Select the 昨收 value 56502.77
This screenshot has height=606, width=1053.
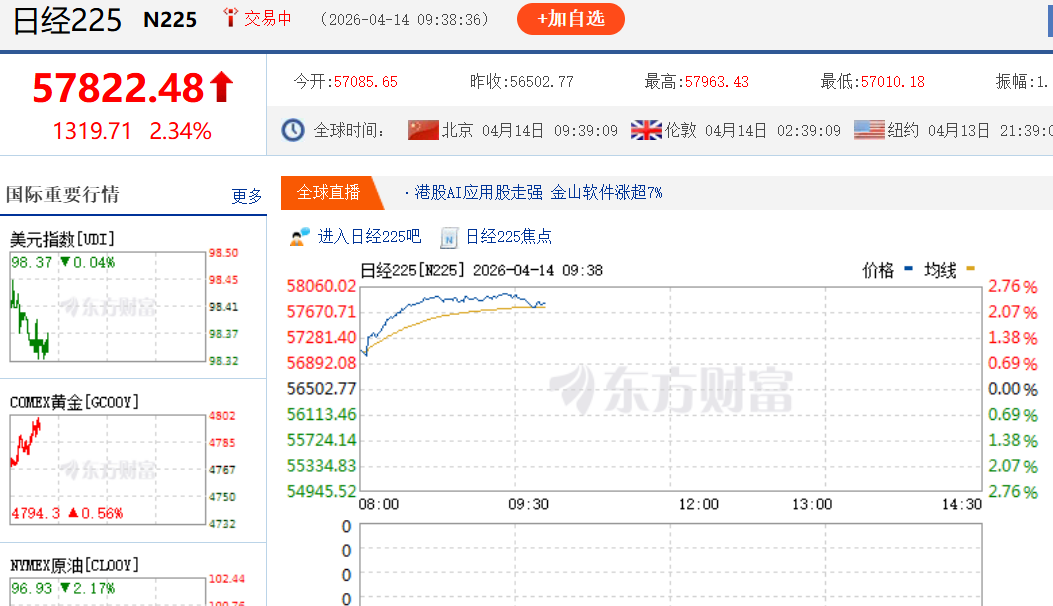542,82
